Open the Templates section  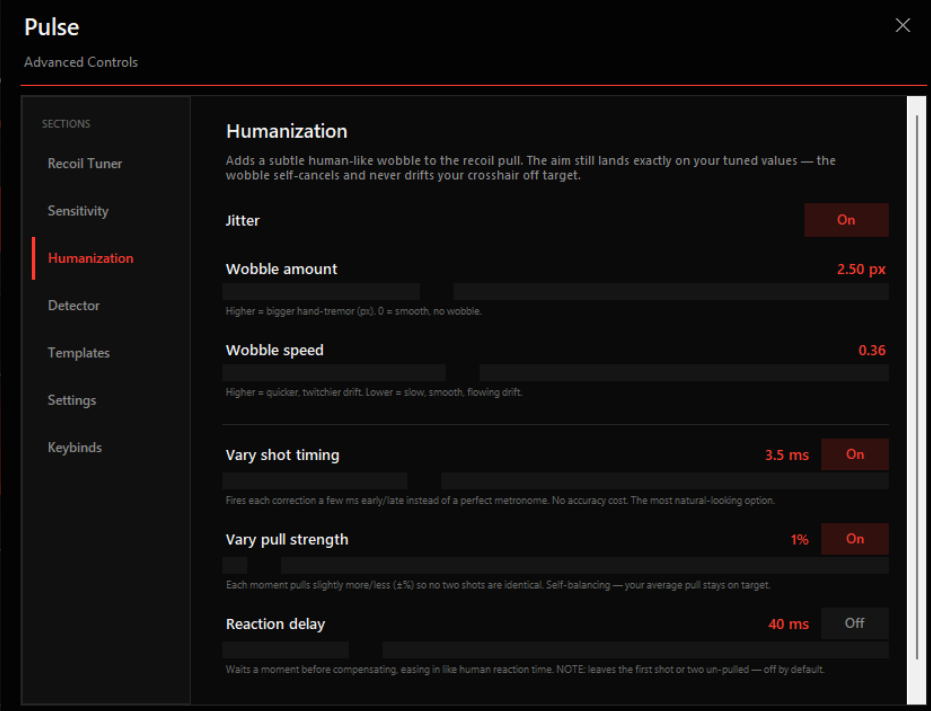(79, 353)
